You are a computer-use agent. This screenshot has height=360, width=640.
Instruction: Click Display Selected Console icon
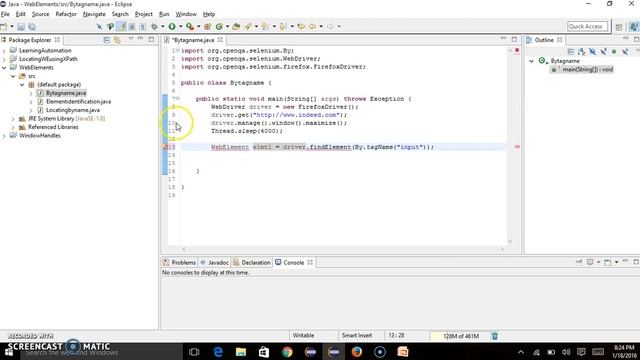pyautogui.click(x=590, y=262)
